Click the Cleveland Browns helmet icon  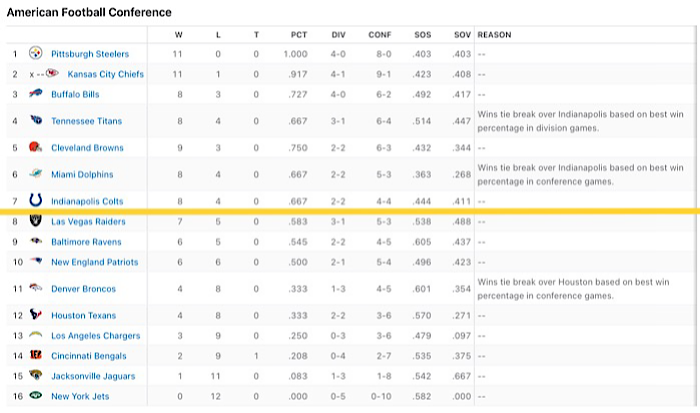pyautogui.click(x=35, y=146)
